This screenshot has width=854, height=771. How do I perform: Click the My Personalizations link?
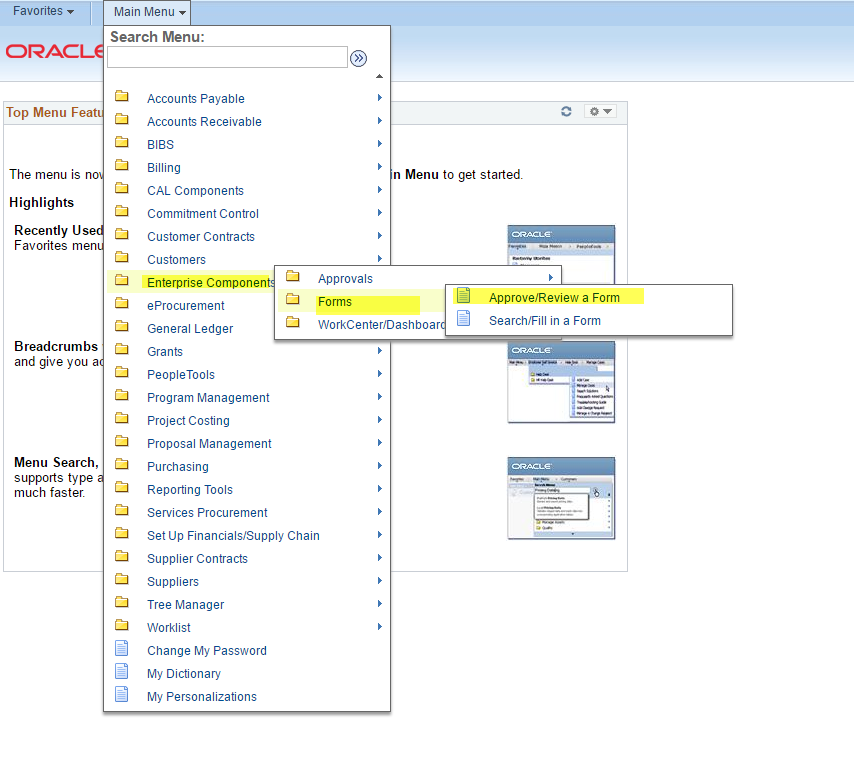click(x=202, y=697)
